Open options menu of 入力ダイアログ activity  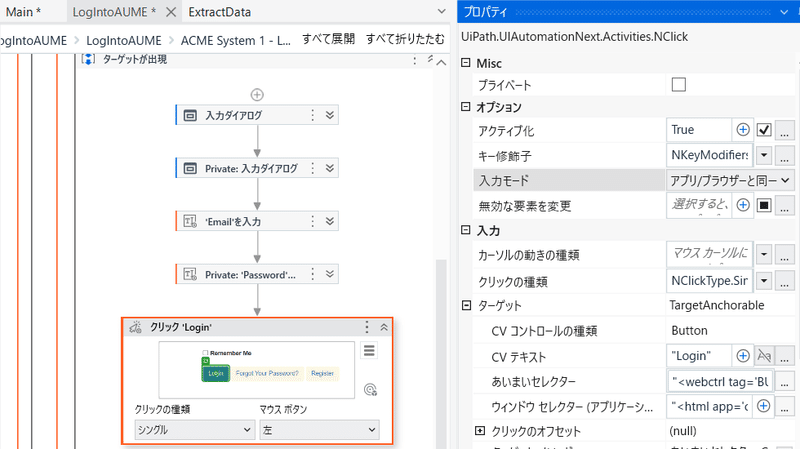click(x=313, y=115)
